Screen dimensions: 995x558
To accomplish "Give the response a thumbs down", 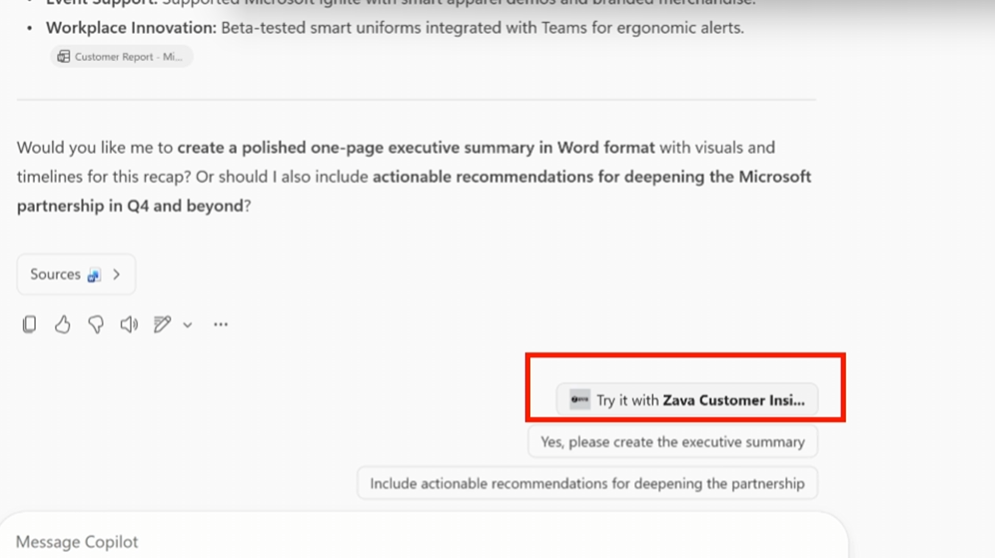I will 96,324.
